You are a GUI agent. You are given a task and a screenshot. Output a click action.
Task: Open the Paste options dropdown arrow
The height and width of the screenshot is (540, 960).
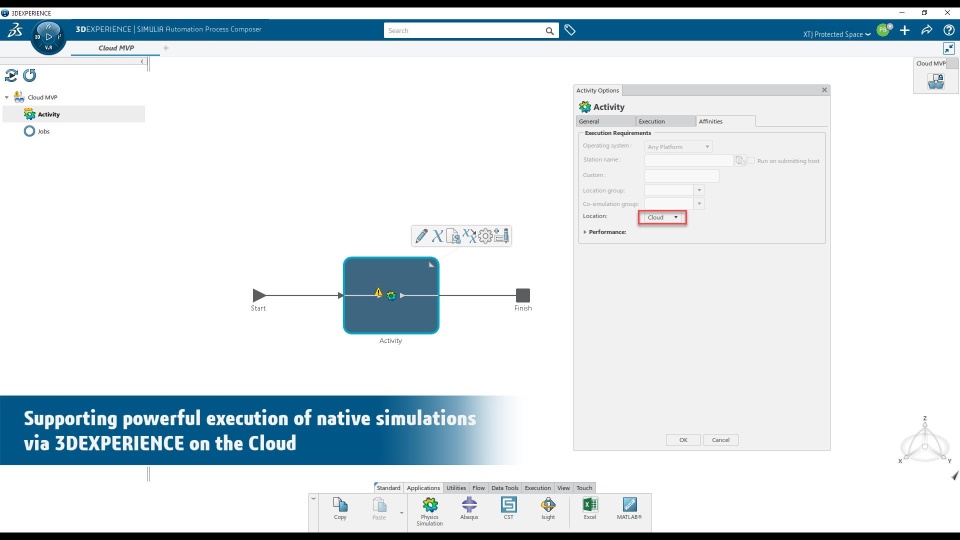point(402,512)
